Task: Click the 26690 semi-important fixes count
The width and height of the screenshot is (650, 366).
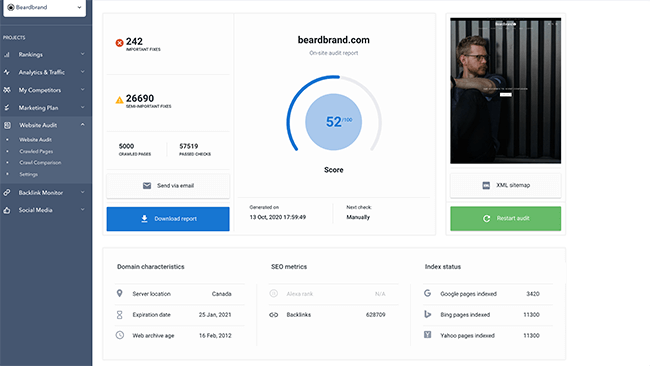Action: [x=140, y=98]
